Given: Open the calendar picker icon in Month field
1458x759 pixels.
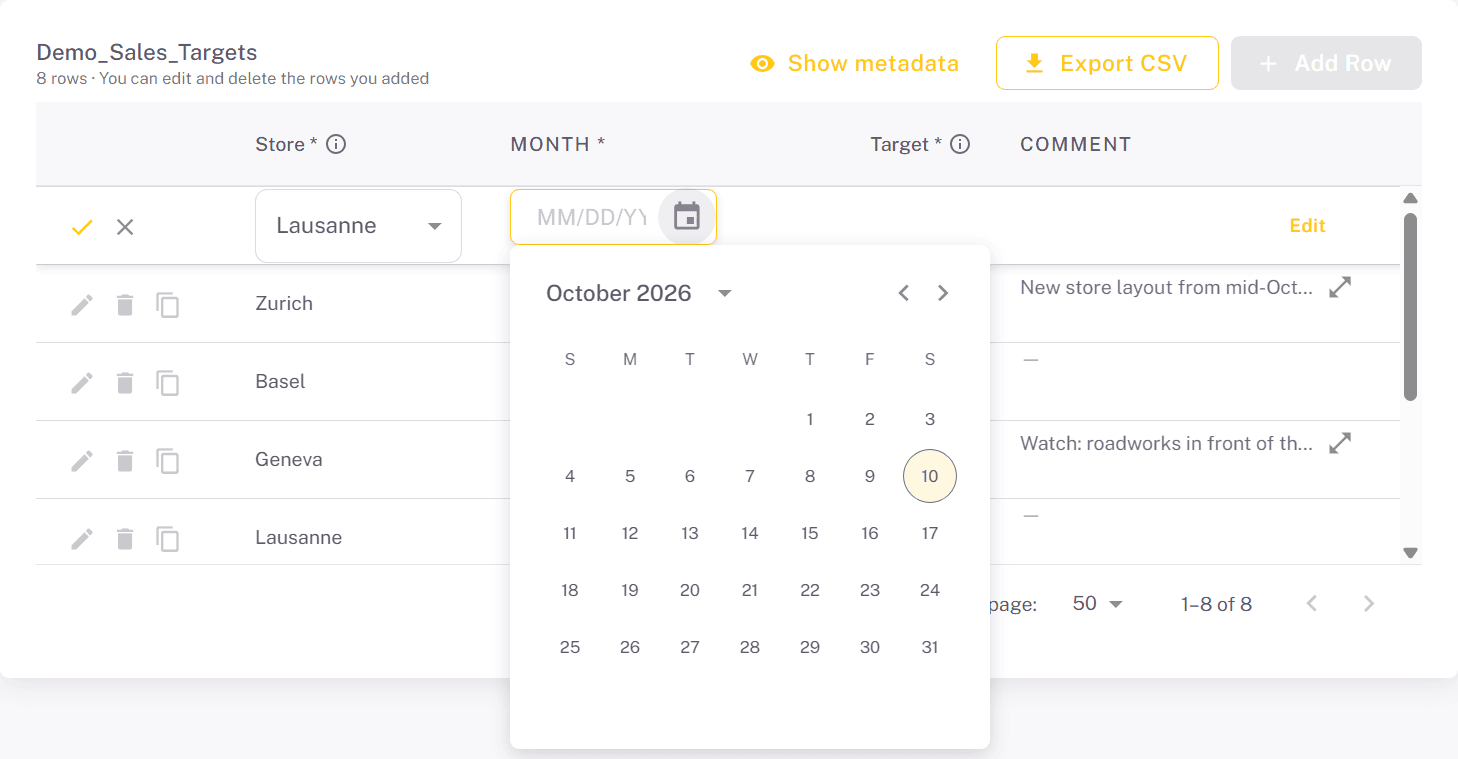Looking at the screenshot, I should coord(687,216).
